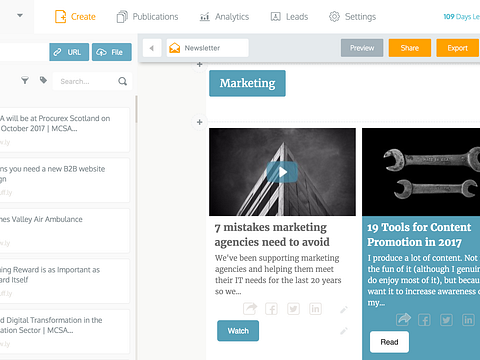
Task: Click the 7 mistakes article description
Action: (278, 274)
